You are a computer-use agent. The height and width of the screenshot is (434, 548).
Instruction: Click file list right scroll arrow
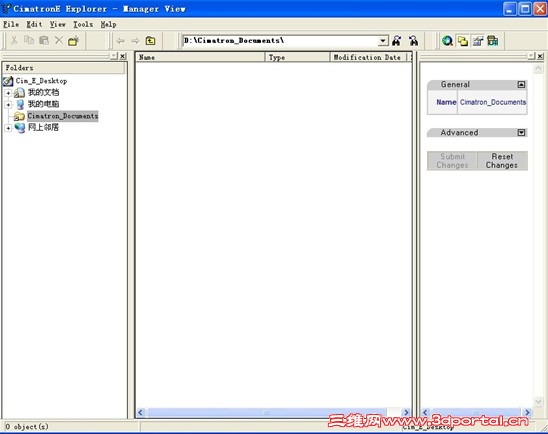[406, 413]
